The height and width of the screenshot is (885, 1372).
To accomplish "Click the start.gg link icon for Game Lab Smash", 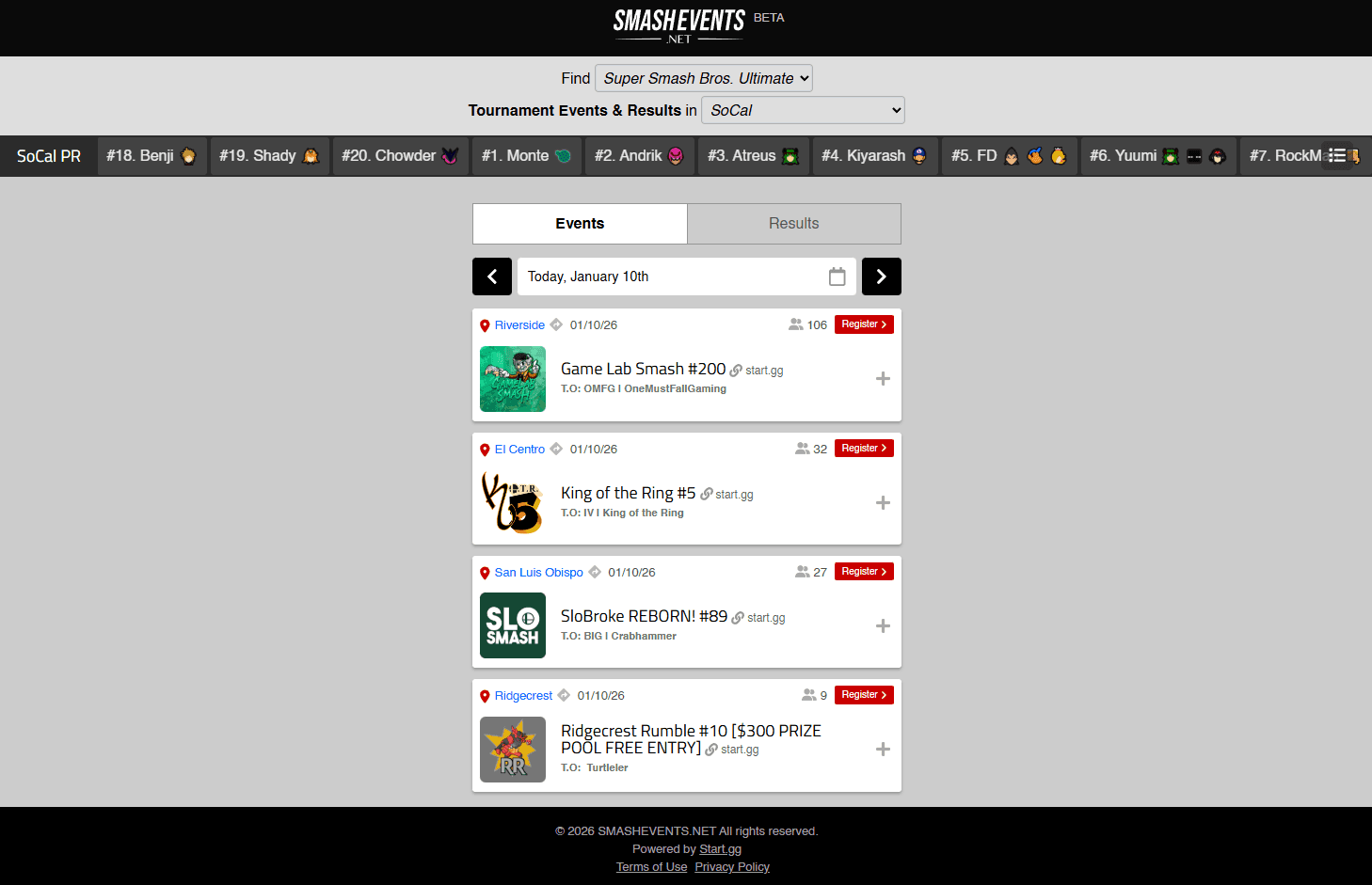I will click(x=736, y=371).
